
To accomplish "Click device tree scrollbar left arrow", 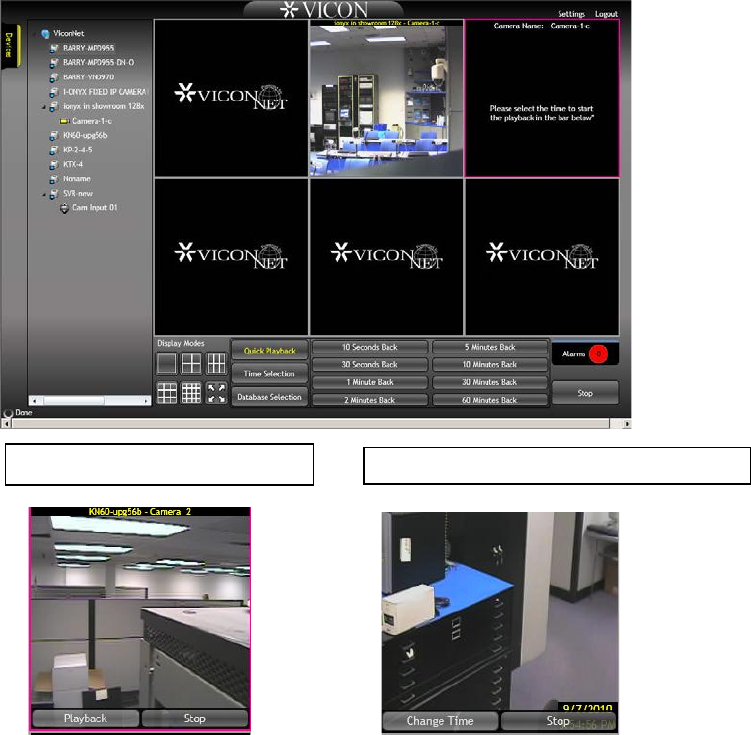I will [x=34, y=401].
